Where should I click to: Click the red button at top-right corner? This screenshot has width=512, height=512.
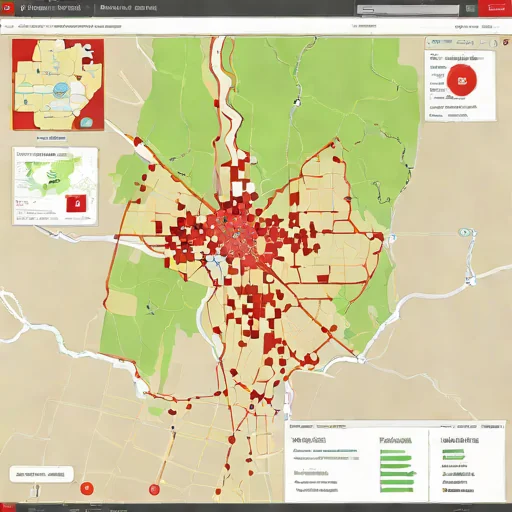(496, 8)
